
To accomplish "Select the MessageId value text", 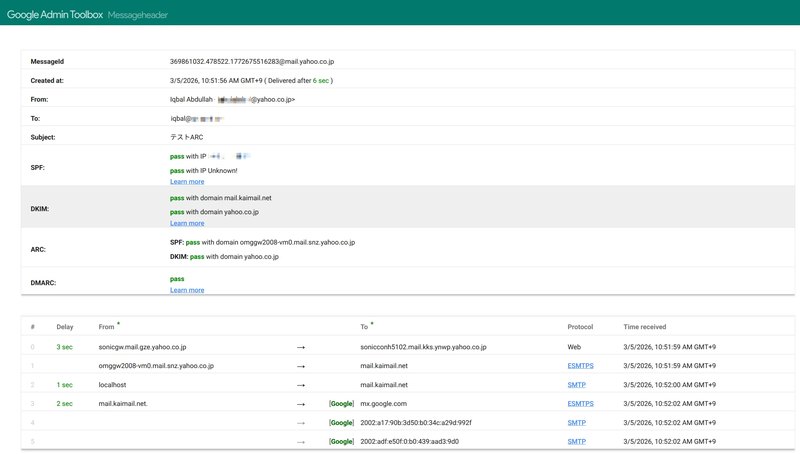I will (252, 62).
